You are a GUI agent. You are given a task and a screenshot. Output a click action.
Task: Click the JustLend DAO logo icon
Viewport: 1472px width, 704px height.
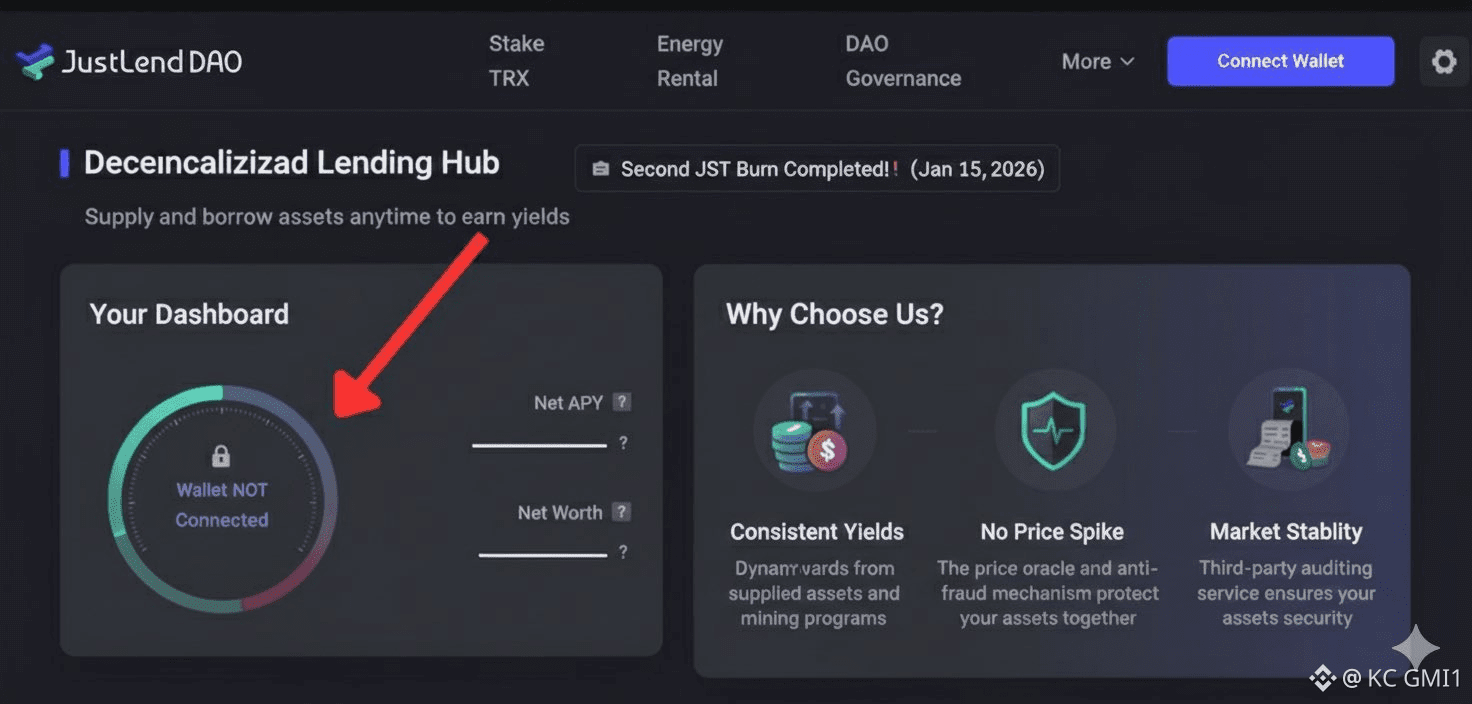tap(34, 62)
